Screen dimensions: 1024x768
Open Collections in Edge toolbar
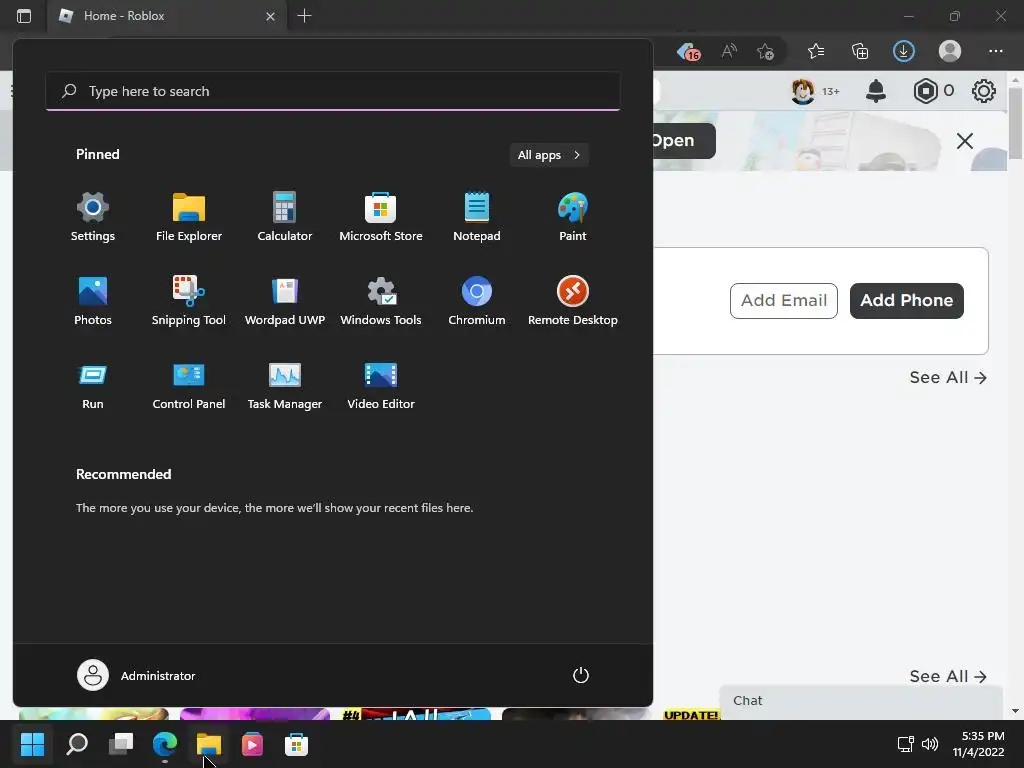(x=860, y=51)
